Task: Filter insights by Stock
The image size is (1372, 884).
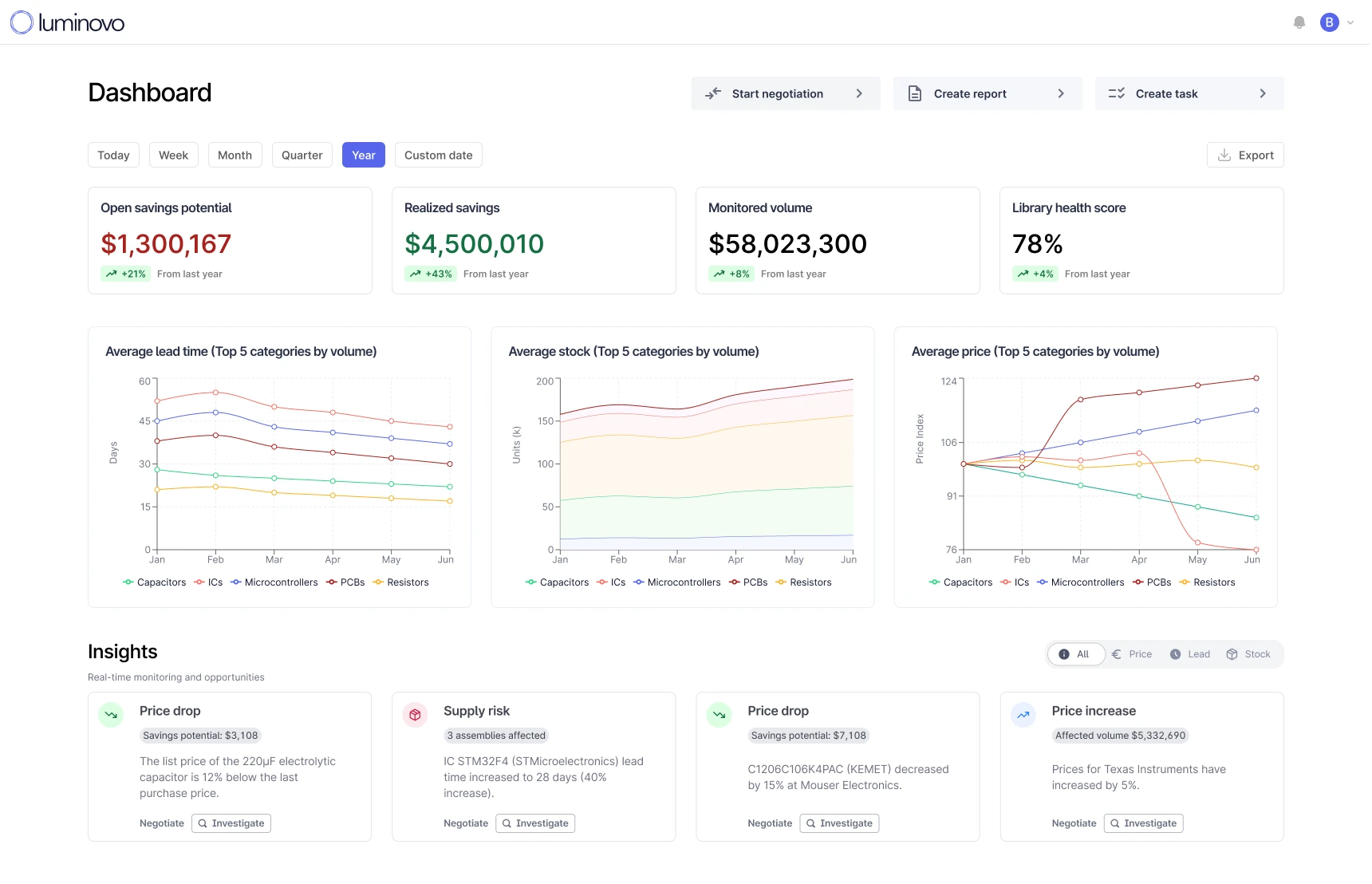Action: coord(1248,654)
